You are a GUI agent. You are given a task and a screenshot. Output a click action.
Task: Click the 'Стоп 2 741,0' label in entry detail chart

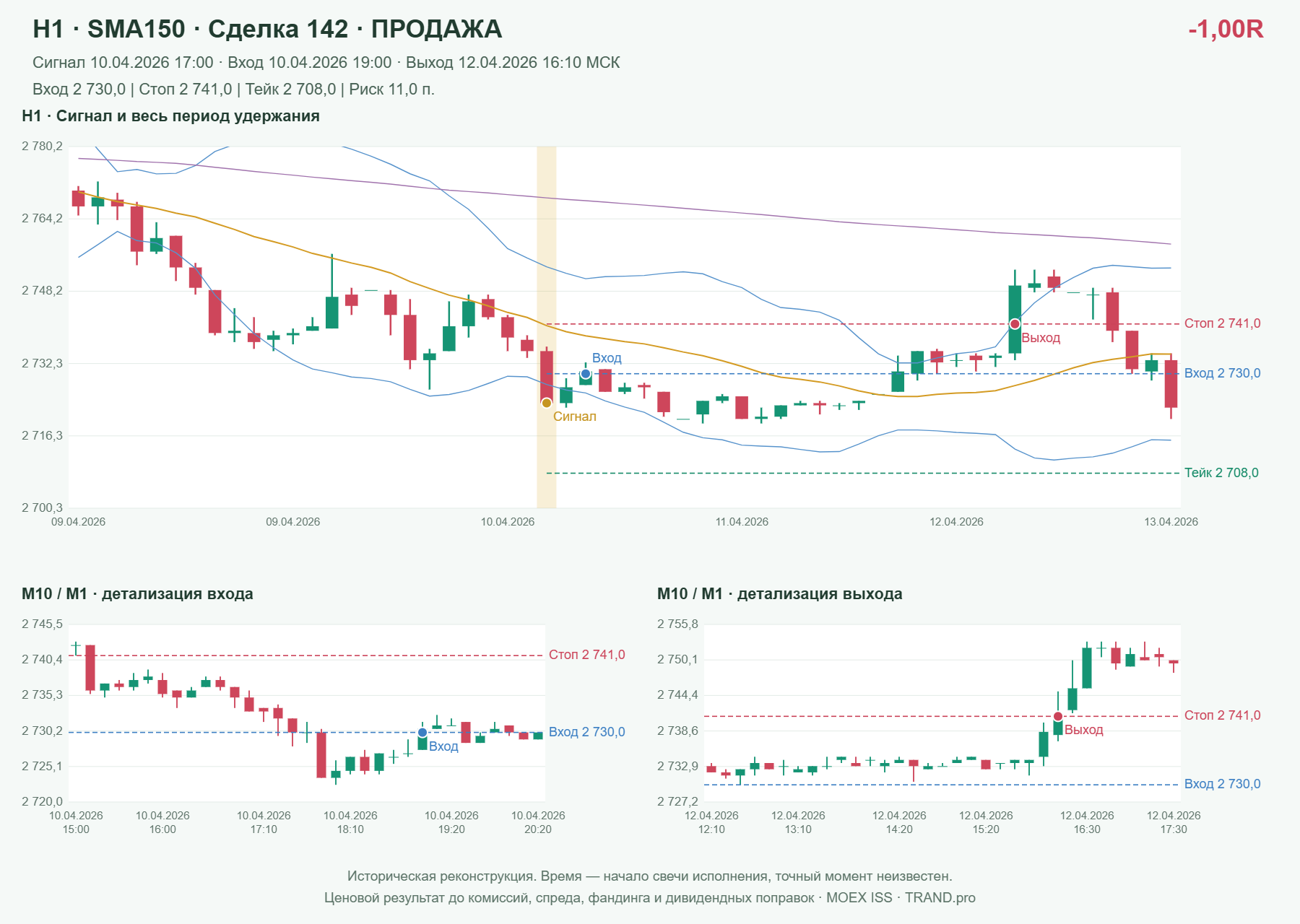click(x=586, y=655)
